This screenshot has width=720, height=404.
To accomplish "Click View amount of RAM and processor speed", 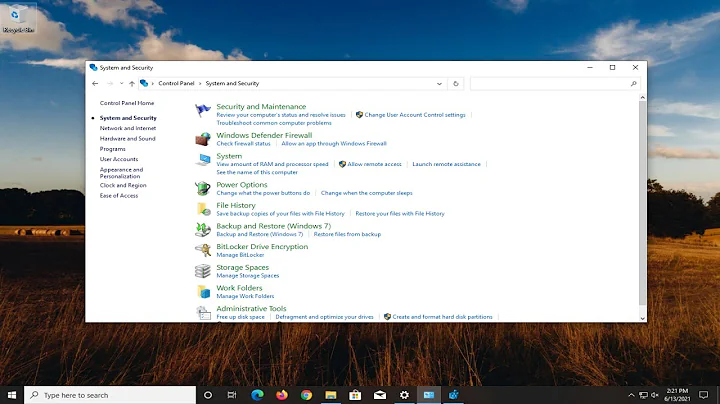I will [272, 164].
